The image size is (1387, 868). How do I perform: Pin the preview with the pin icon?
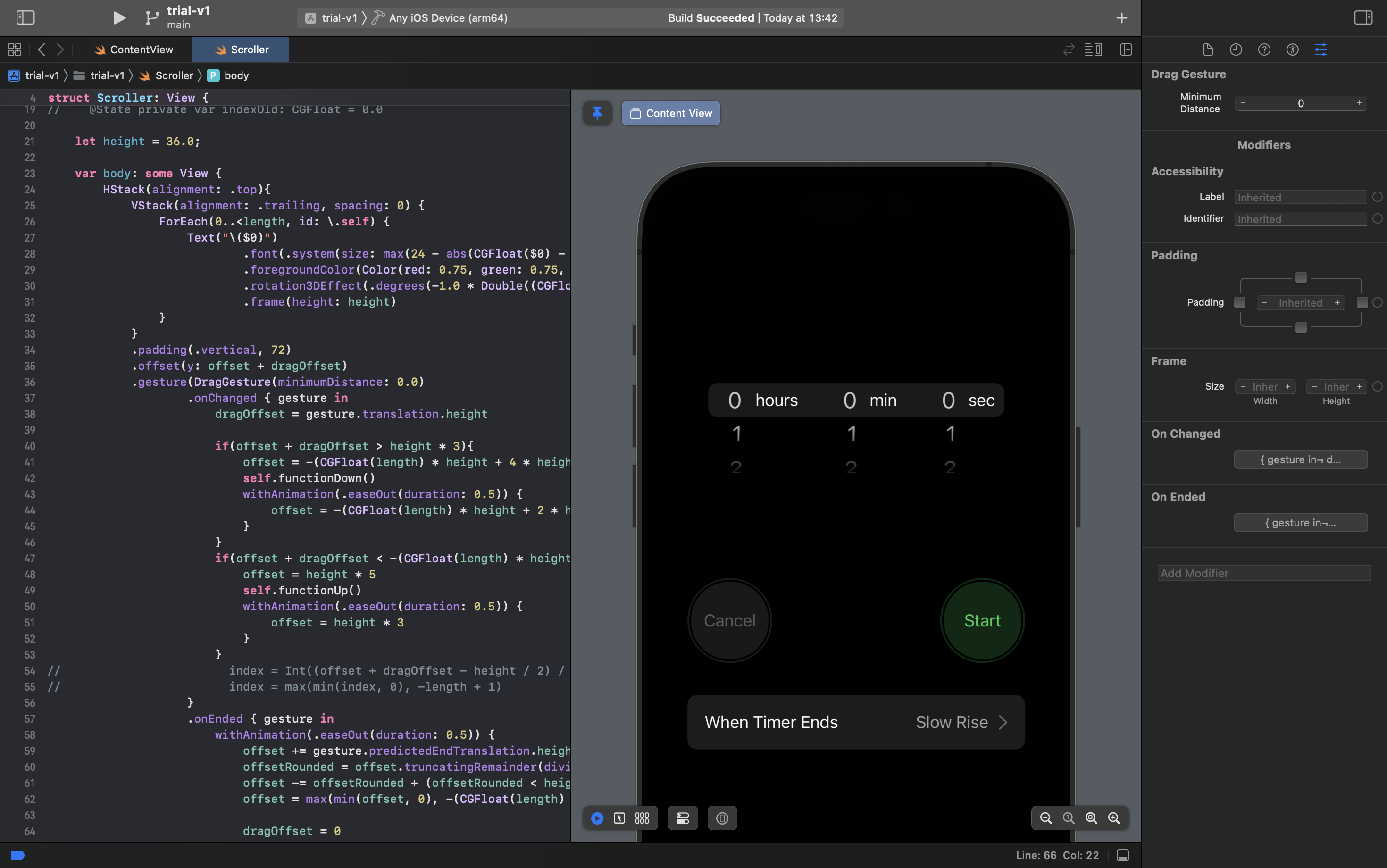pyautogui.click(x=597, y=113)
